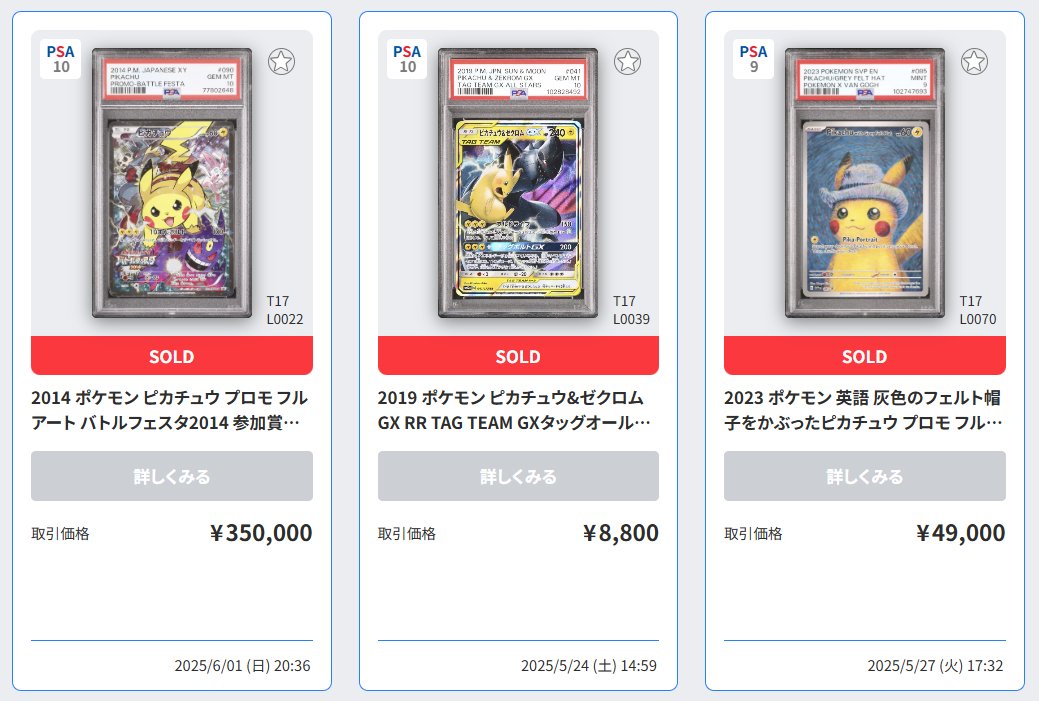Image resolution: width=1039 pixels, height=701 pixels.
Task: Open the Grey Felt Hat Pikachu slab image
Action: 865,182
